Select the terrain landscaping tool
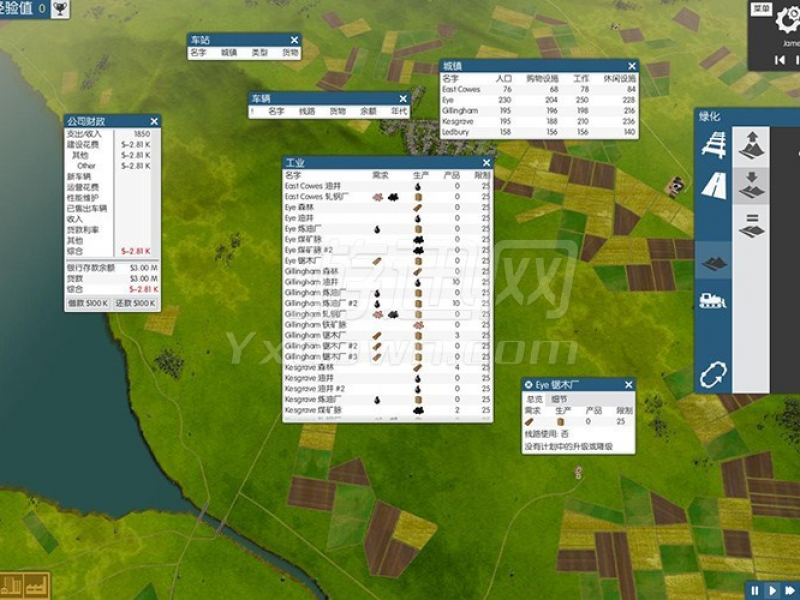The width and height of the screenshot is (800, 600). coord(713,263)
